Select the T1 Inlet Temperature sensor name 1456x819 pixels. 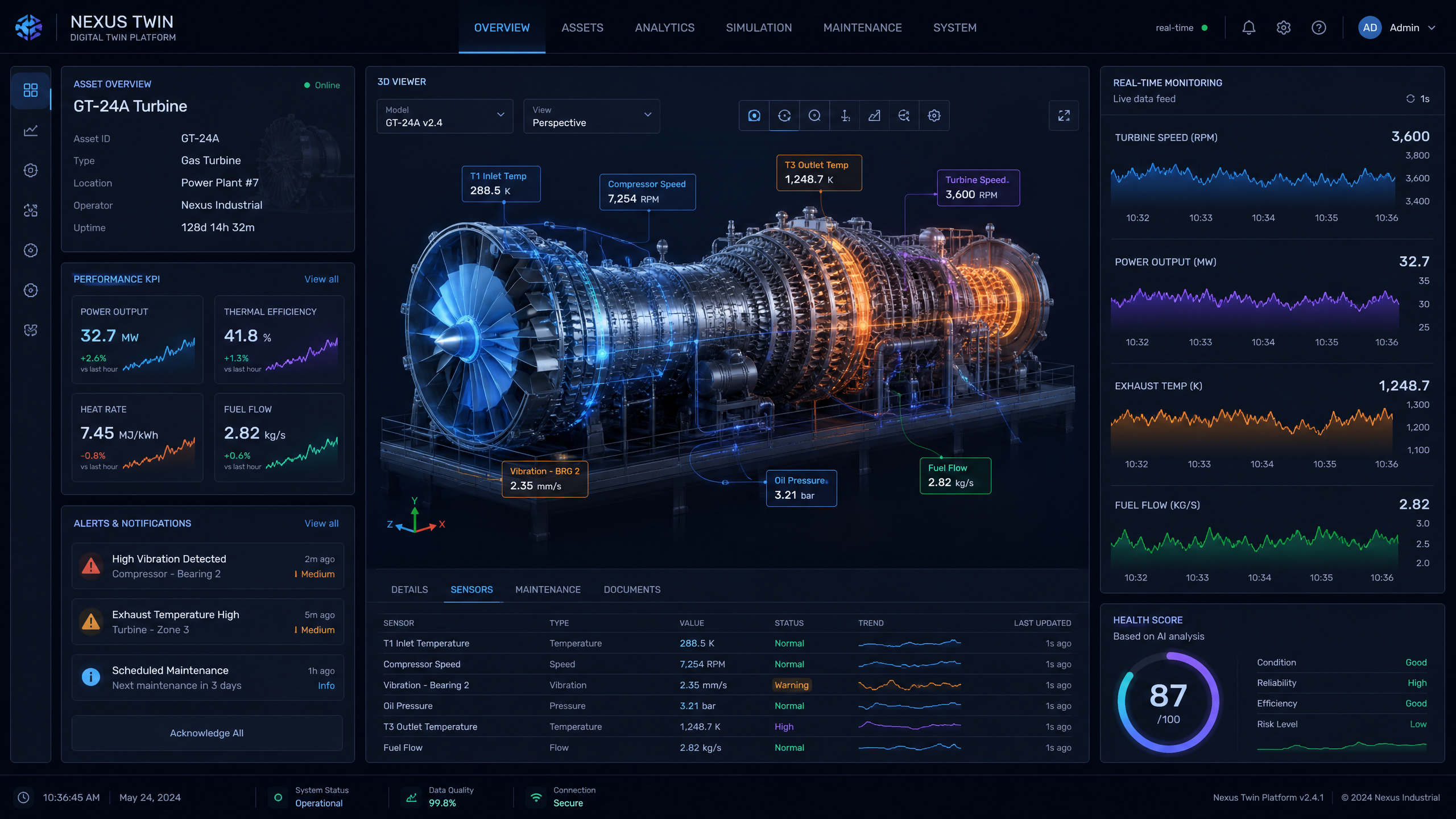click(426, 643)
